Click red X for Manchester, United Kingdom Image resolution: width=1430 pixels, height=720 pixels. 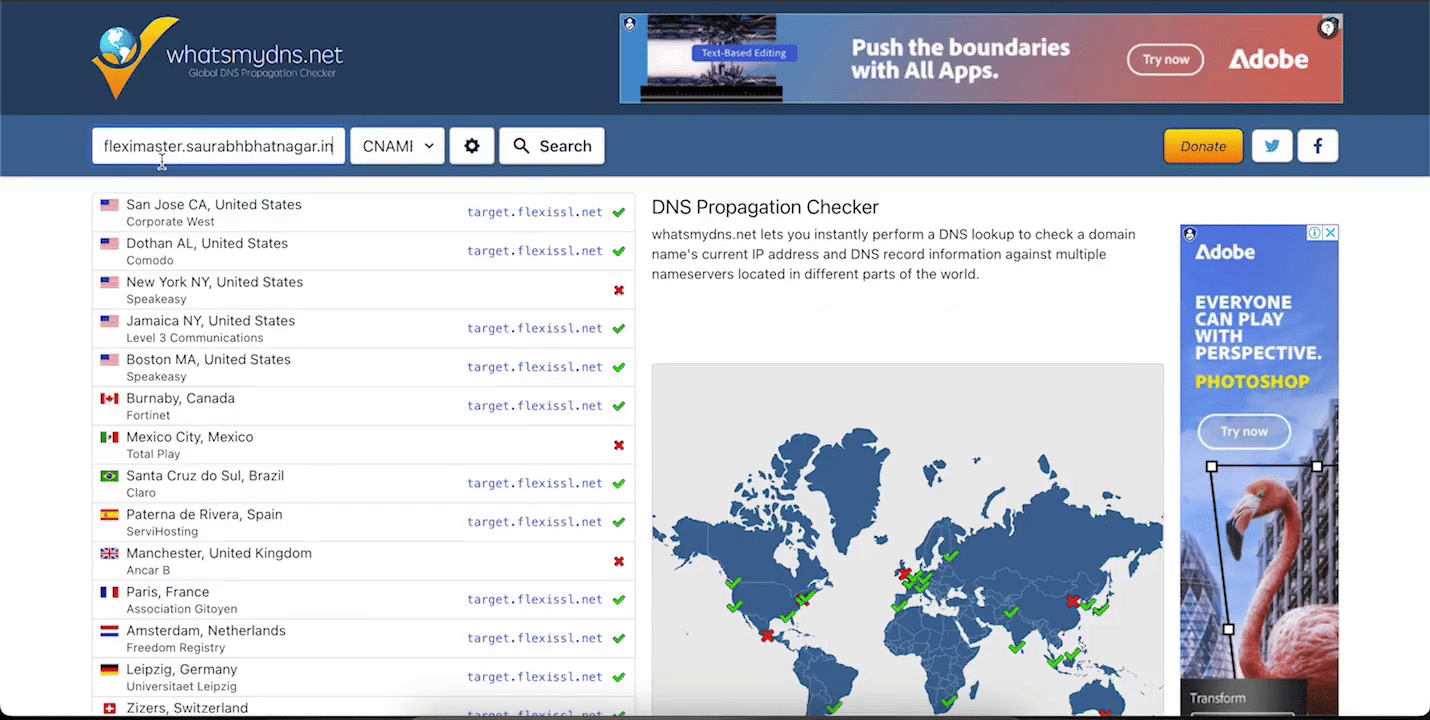(619, 561)
